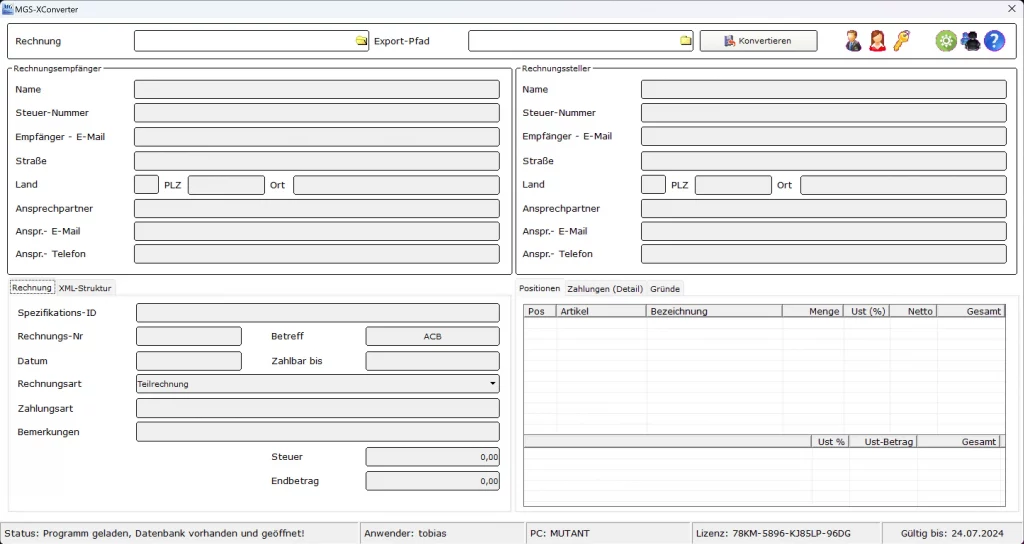1024x544 pixels.
Task: Click the Spezifikations-ID input field
Action: coord(317,313)
